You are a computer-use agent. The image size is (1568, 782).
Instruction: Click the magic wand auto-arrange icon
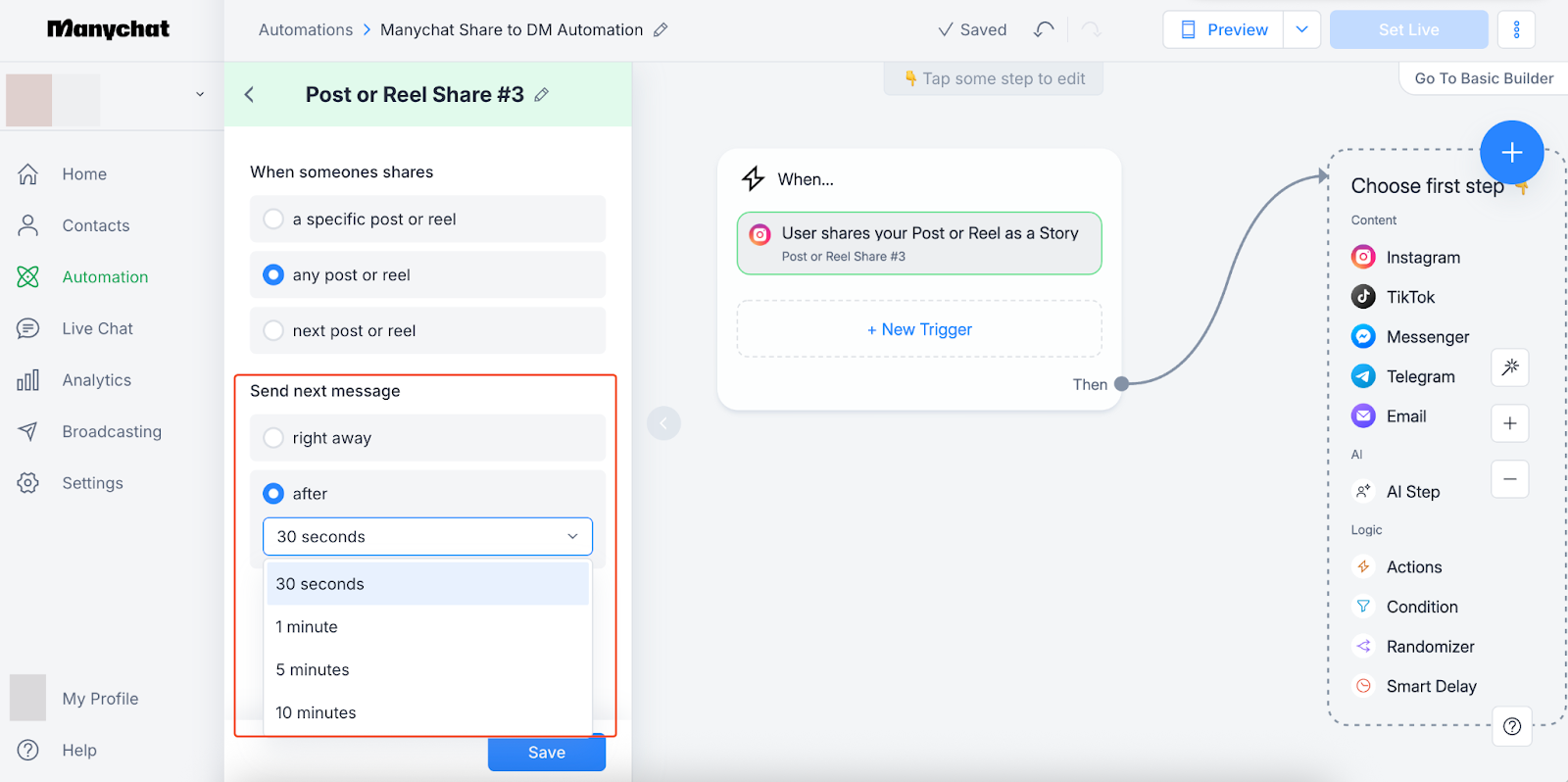(1509, 367)
